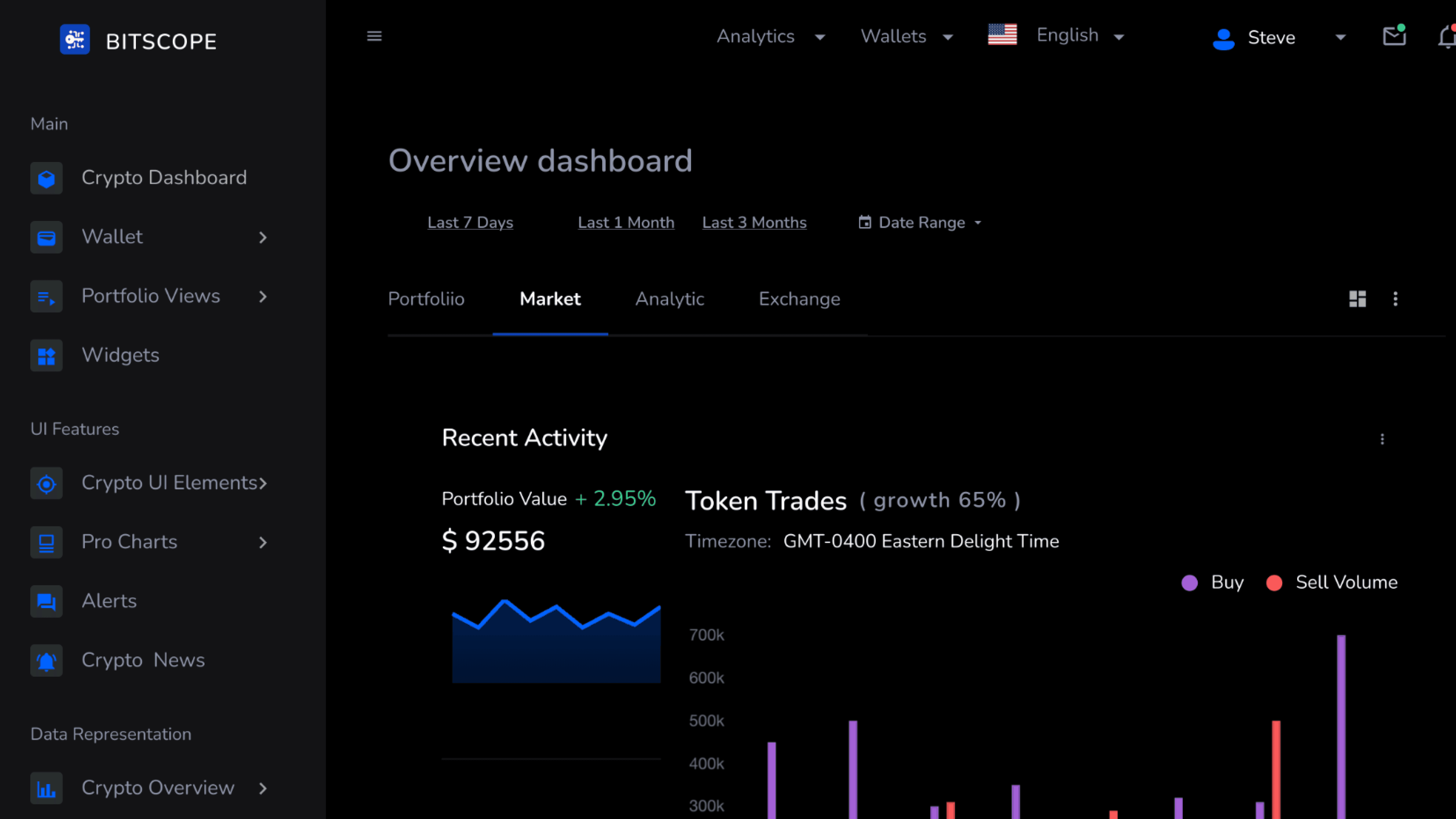Click the Crypto News bell icon

pos(46,661)
